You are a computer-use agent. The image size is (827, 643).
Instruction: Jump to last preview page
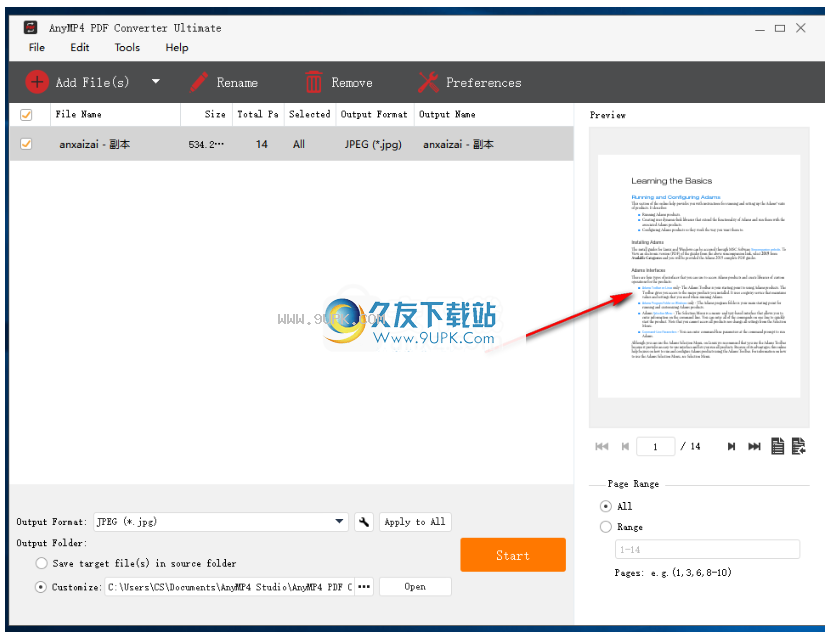[x=755, y=446]
